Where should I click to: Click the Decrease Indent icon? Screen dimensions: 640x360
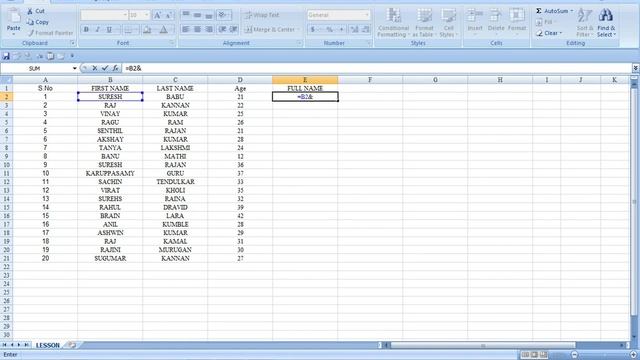(x=222, y=29)
